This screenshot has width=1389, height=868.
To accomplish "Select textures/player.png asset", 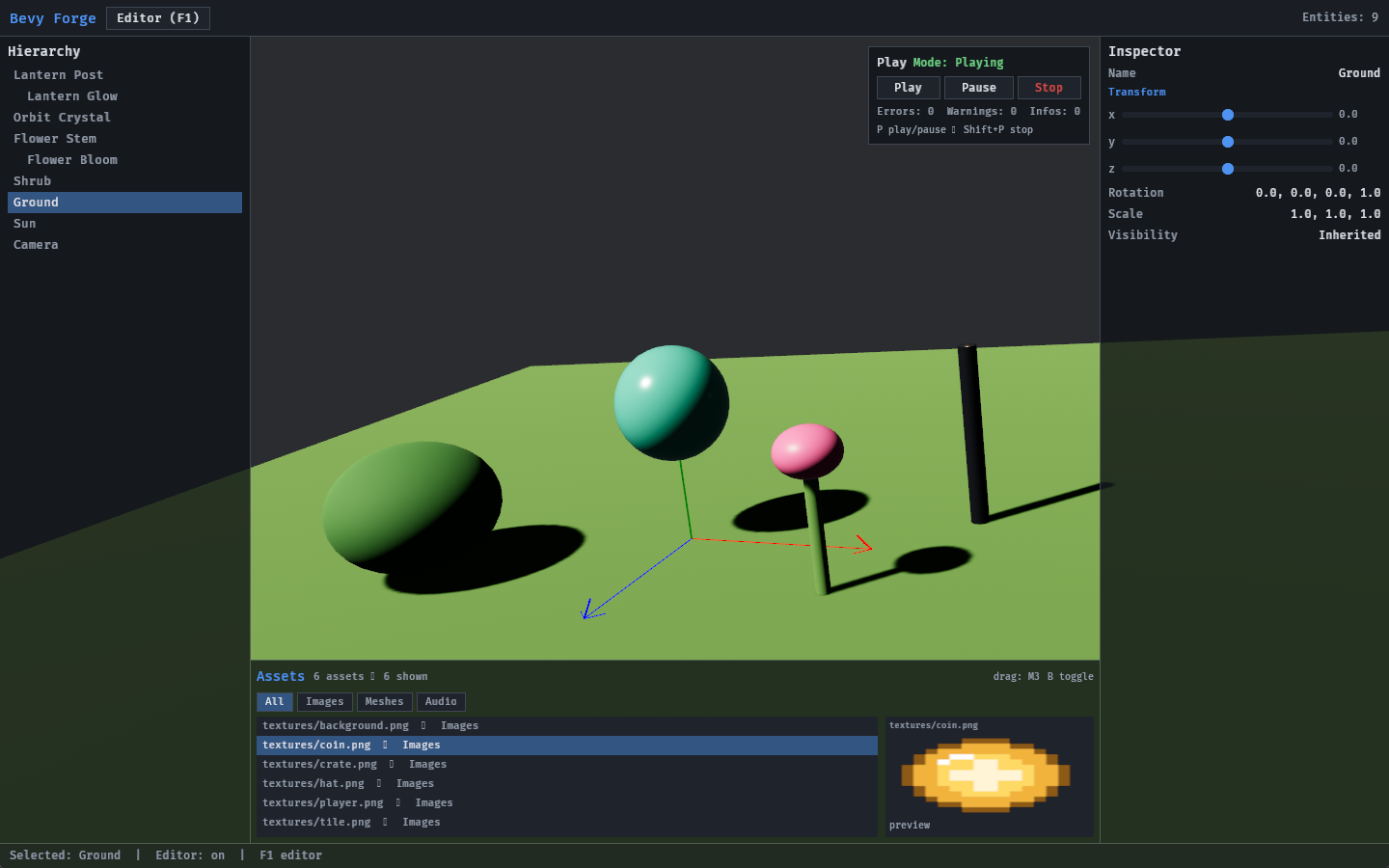I will click(567, 803).
